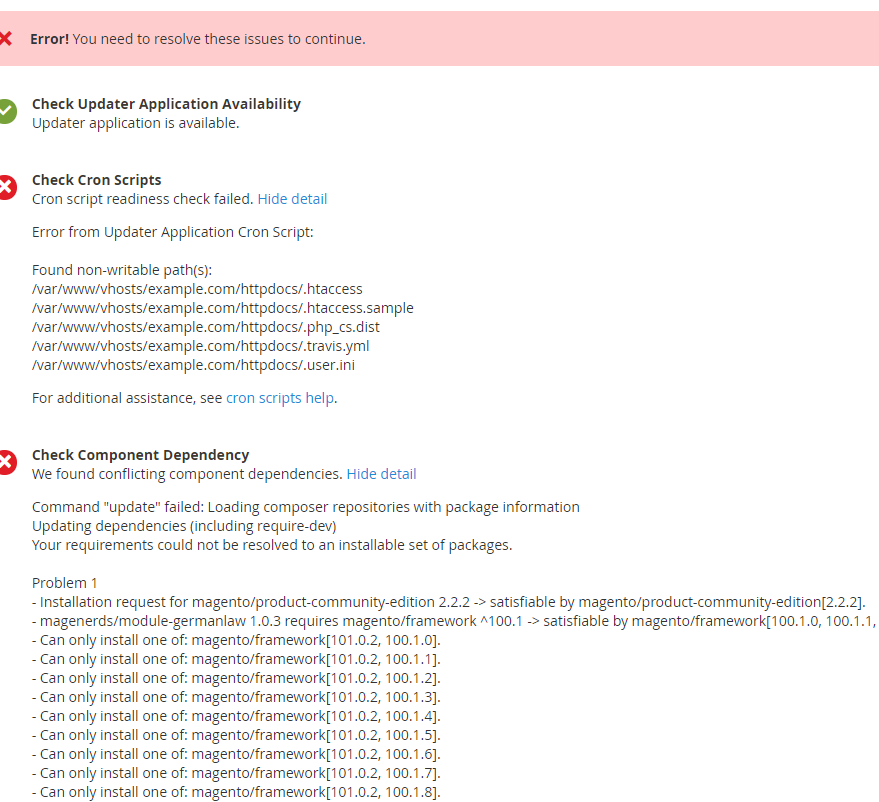Click the green checkmark for Updater Application Availability
The image size is (879, 802).
pyautogui.click(x=7, y=112)
